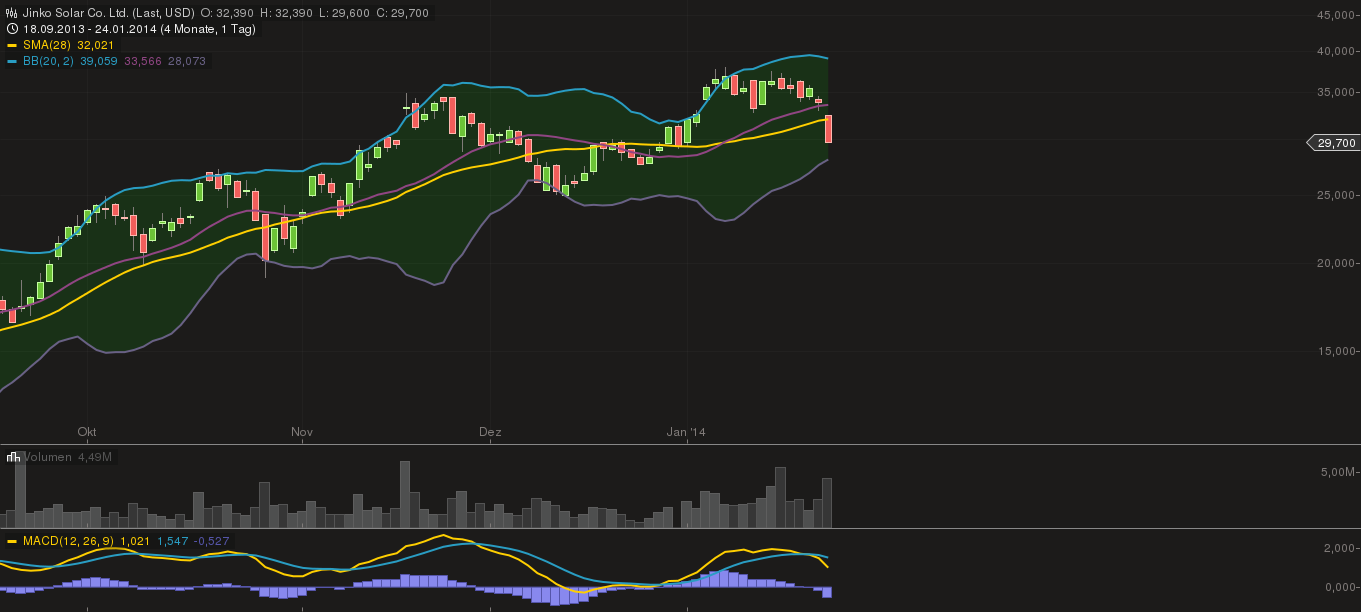Click the bar-chart icon beside Volumen
Viewport: 1361px width, 612px height.
point(13,457)
